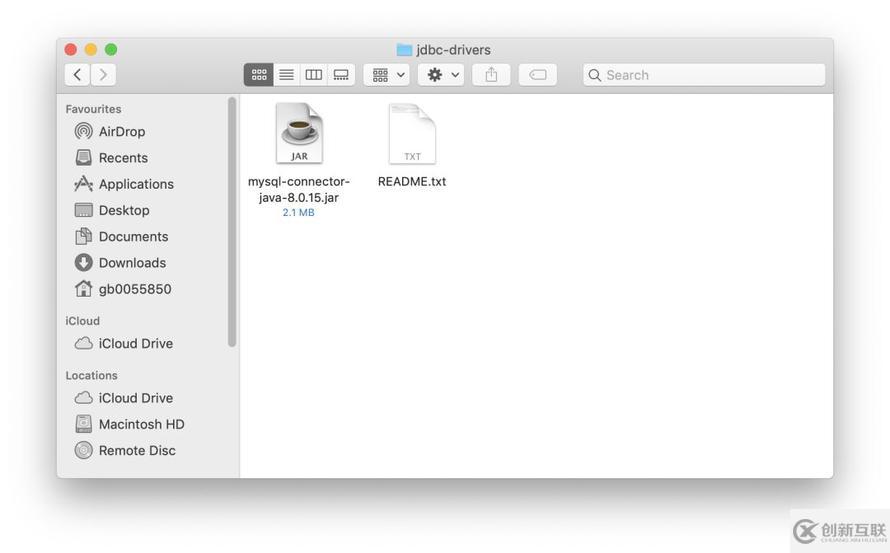Image resolution: width=890 pixels, height=553 pixels.
Task: Go back with the left chevron button
Action: tap(77, 74)
